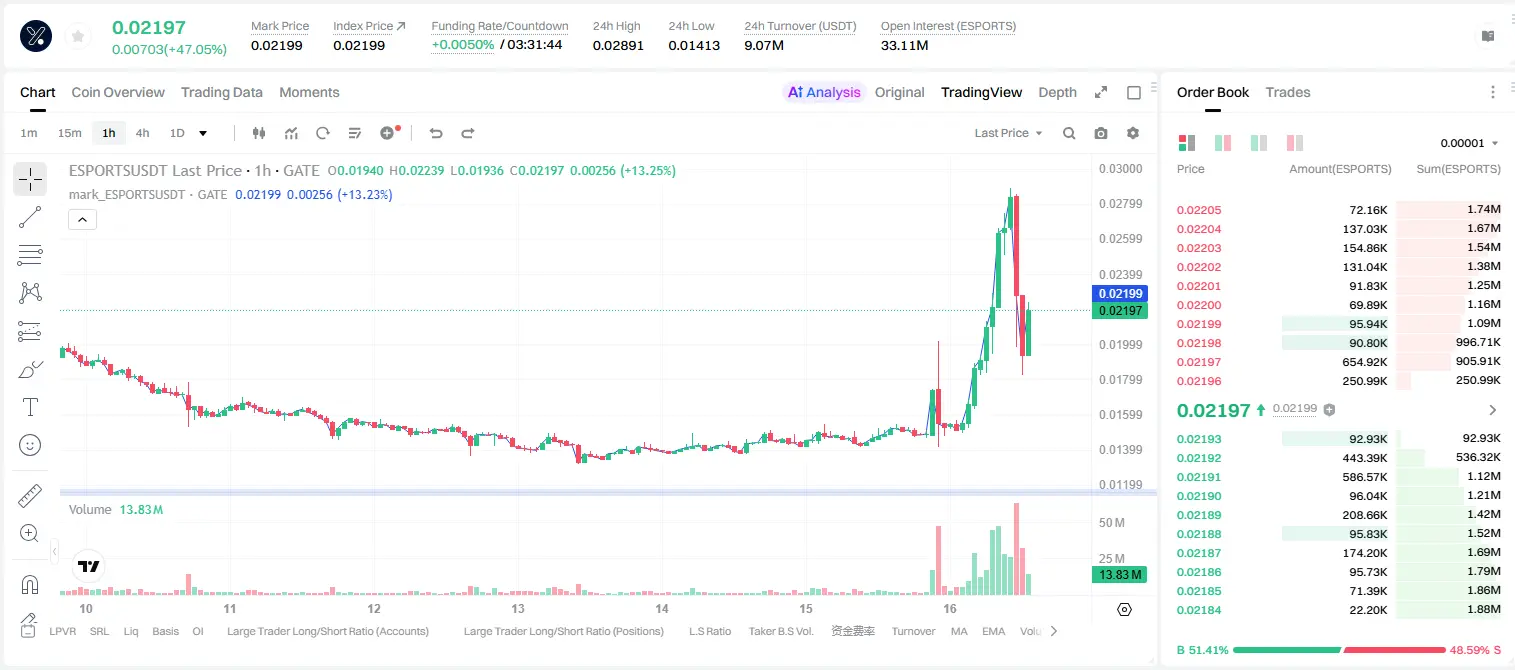Select the crosshair cursor tool
This screenshot has width=1515, height=670.
(x=30, y=179)
